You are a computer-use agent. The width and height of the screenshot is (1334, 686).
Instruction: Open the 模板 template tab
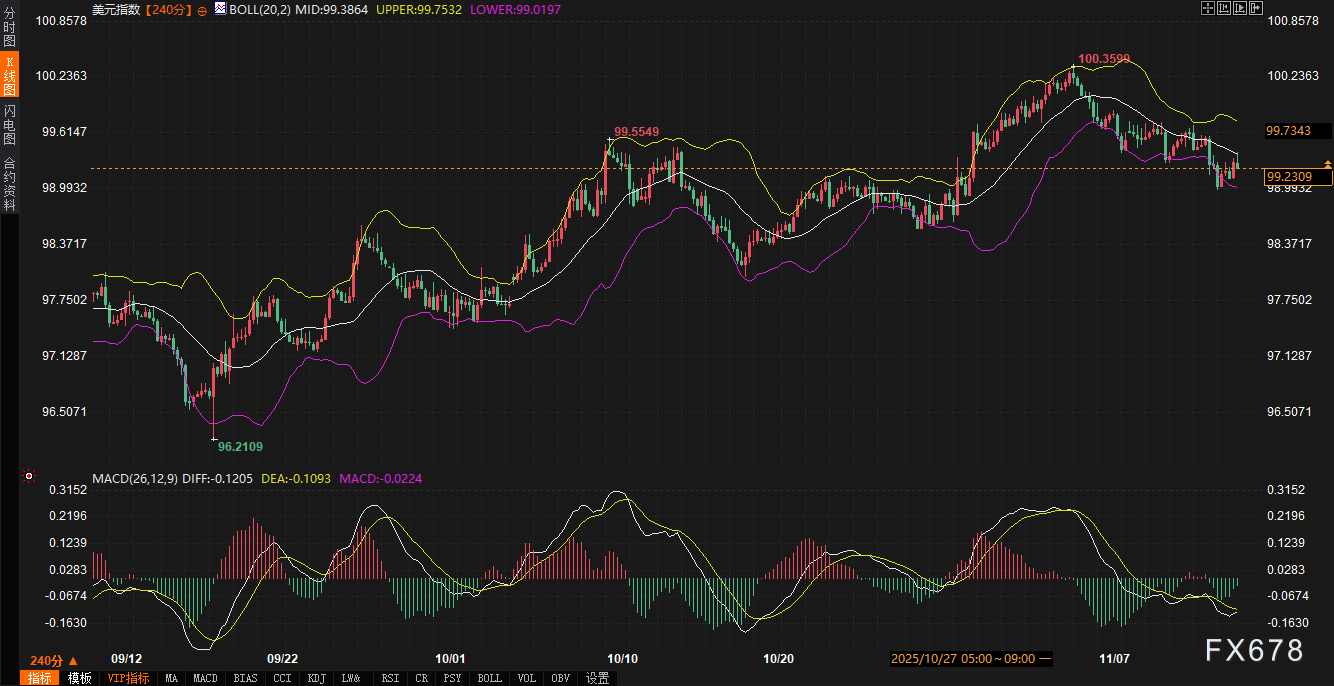(79, 678)
